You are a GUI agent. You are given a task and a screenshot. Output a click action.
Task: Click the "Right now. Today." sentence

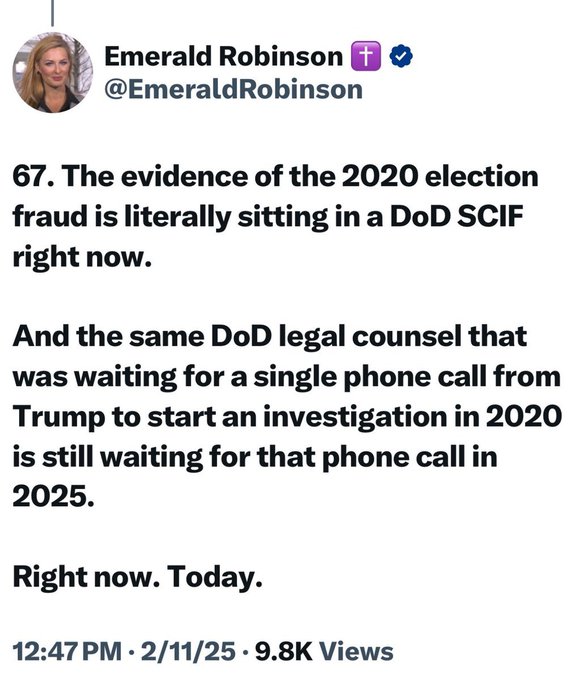(137, 577)
